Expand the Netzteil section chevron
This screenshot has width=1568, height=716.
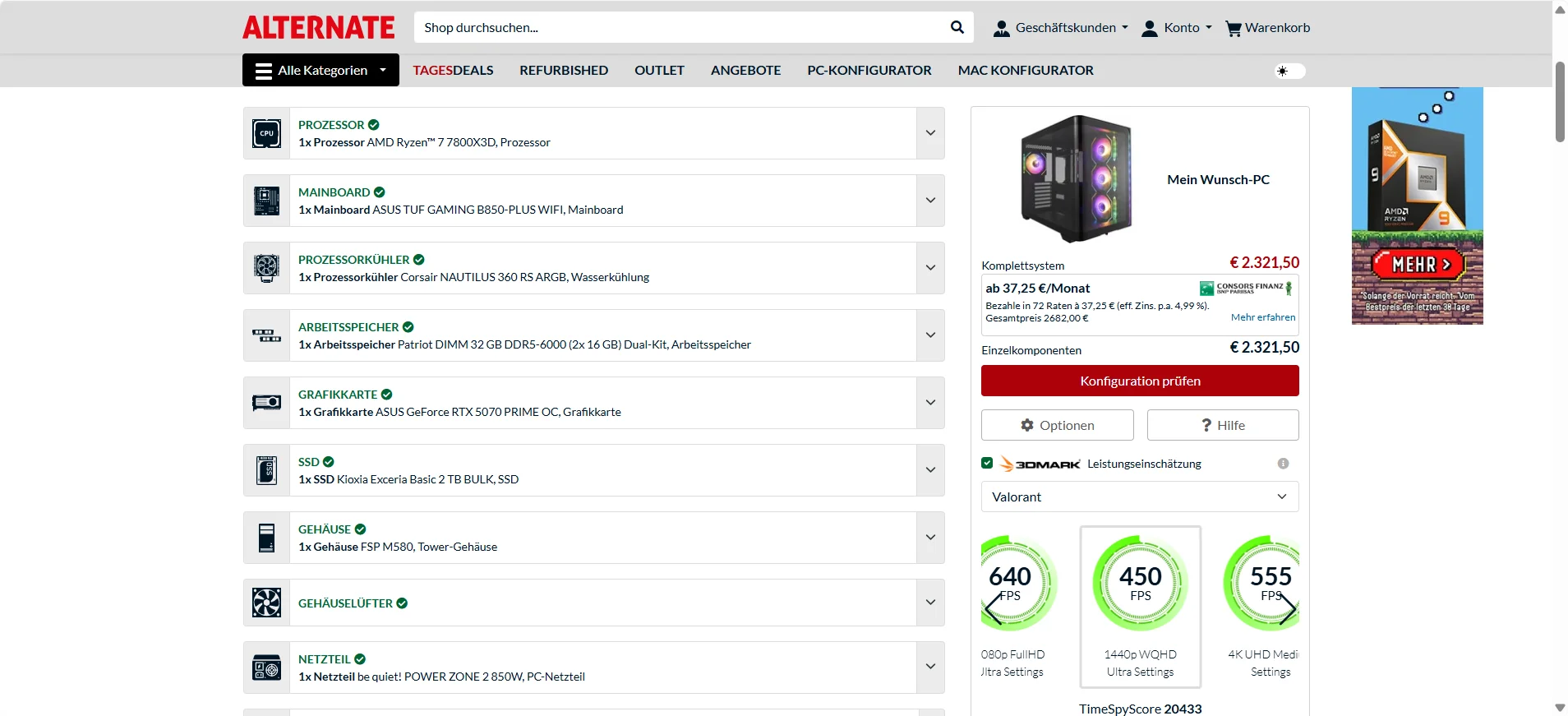[930, 667]
